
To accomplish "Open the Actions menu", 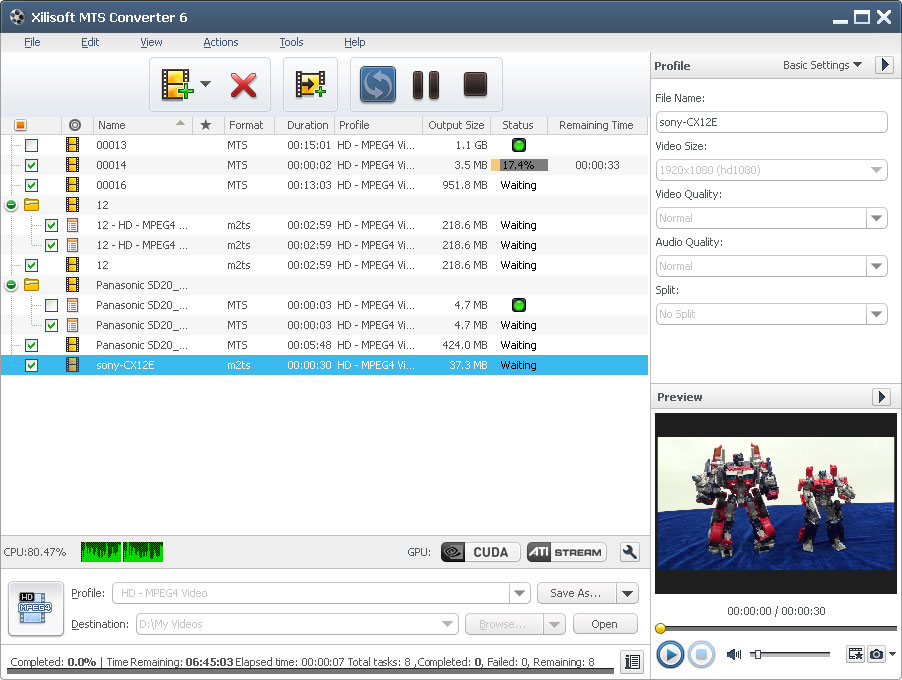I will tap(221, 42).
